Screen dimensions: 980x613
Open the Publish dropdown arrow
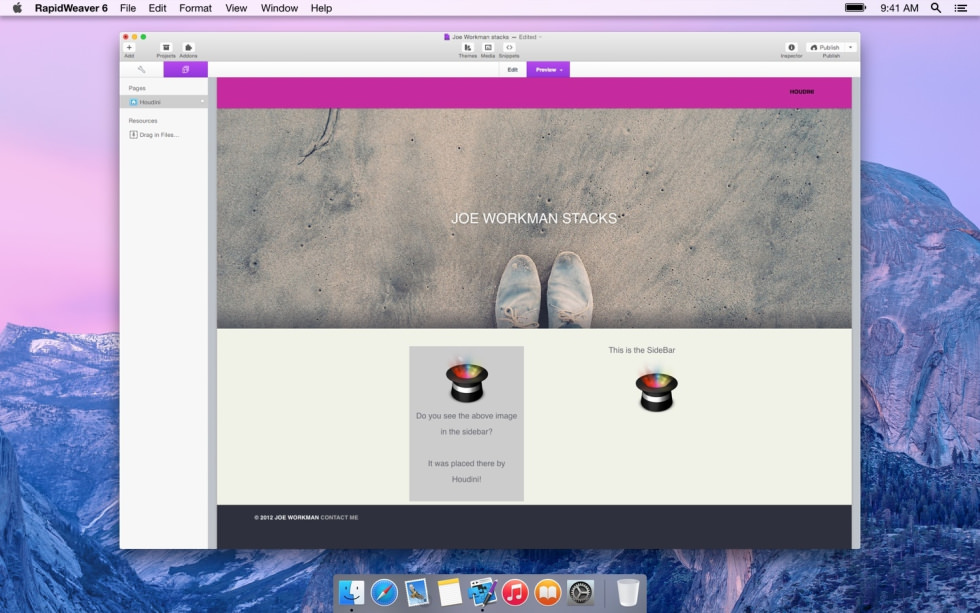pyautogui.click(x=851, y=47)
